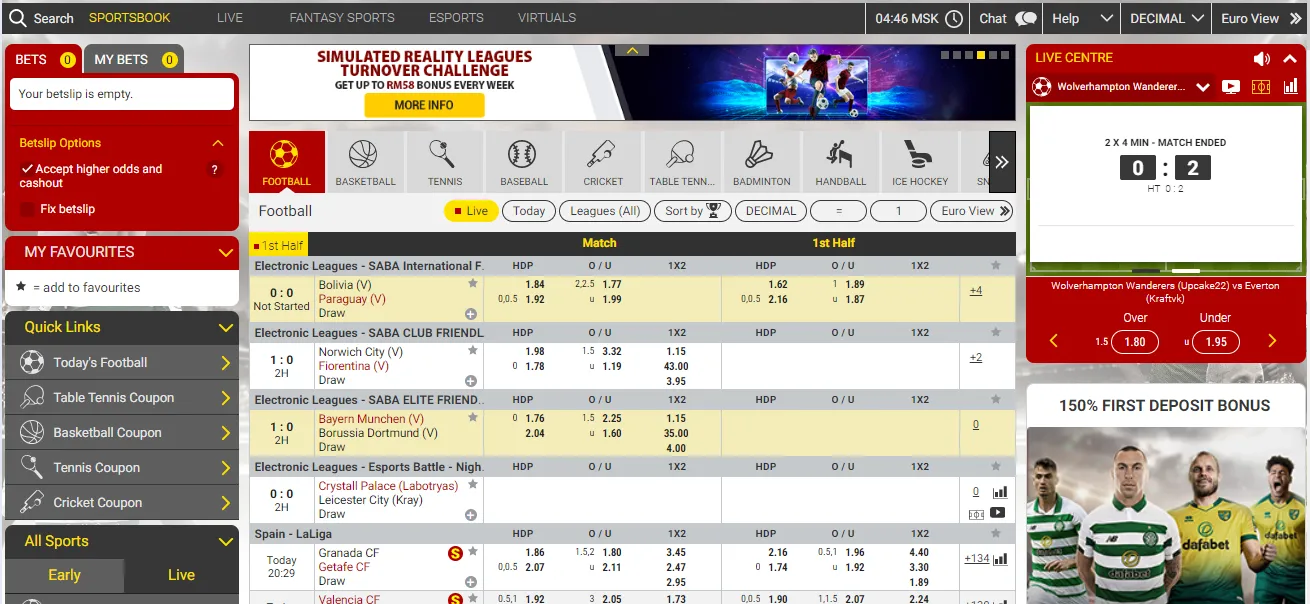
Task: Collapse the Betslip Options section
Action: 218,143
